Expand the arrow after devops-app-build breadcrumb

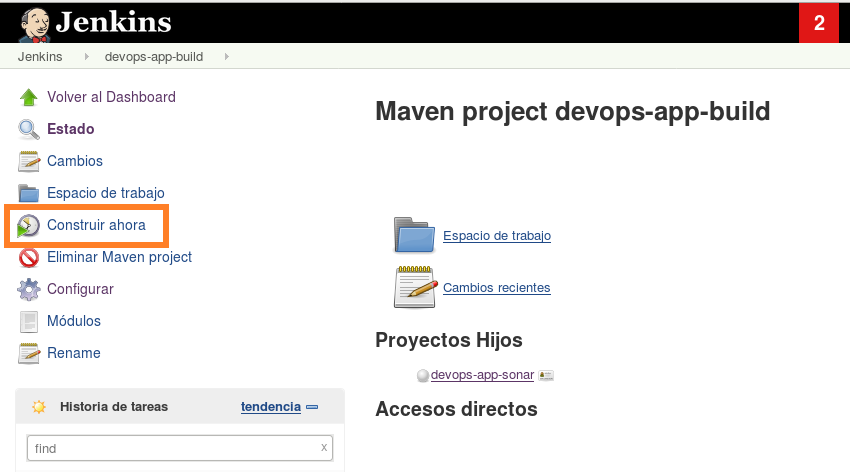tap(227, 57)
